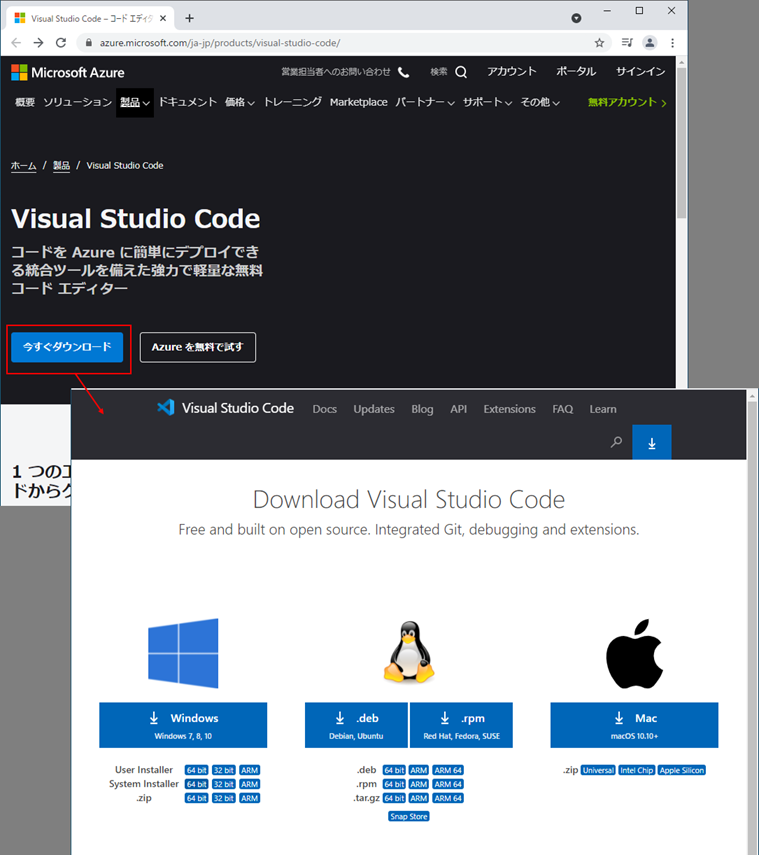Open ソリューション menu item

[x=77, y=103]
